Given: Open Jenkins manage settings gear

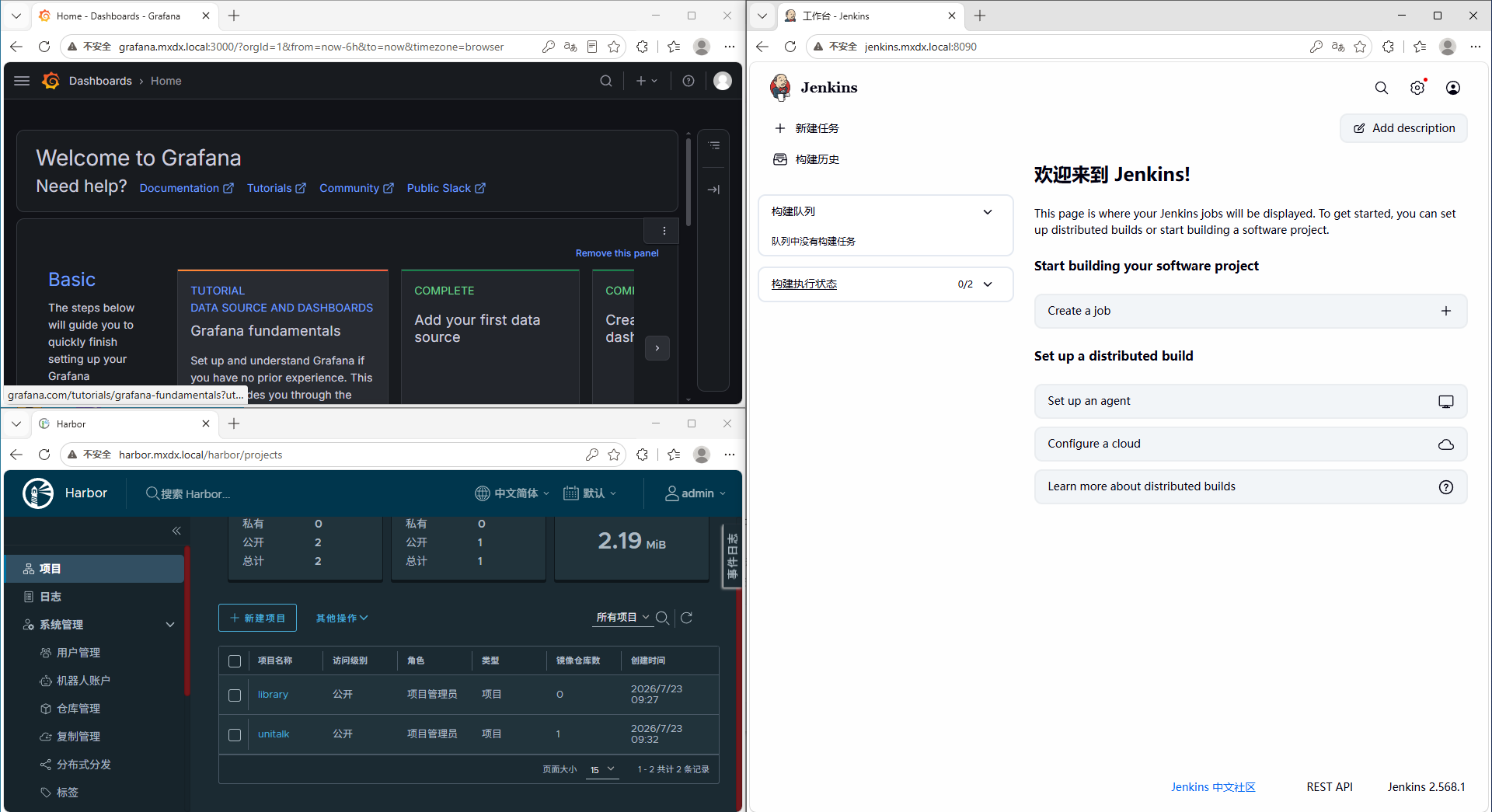Looking at the screenshot, I should pos(1417,88).
